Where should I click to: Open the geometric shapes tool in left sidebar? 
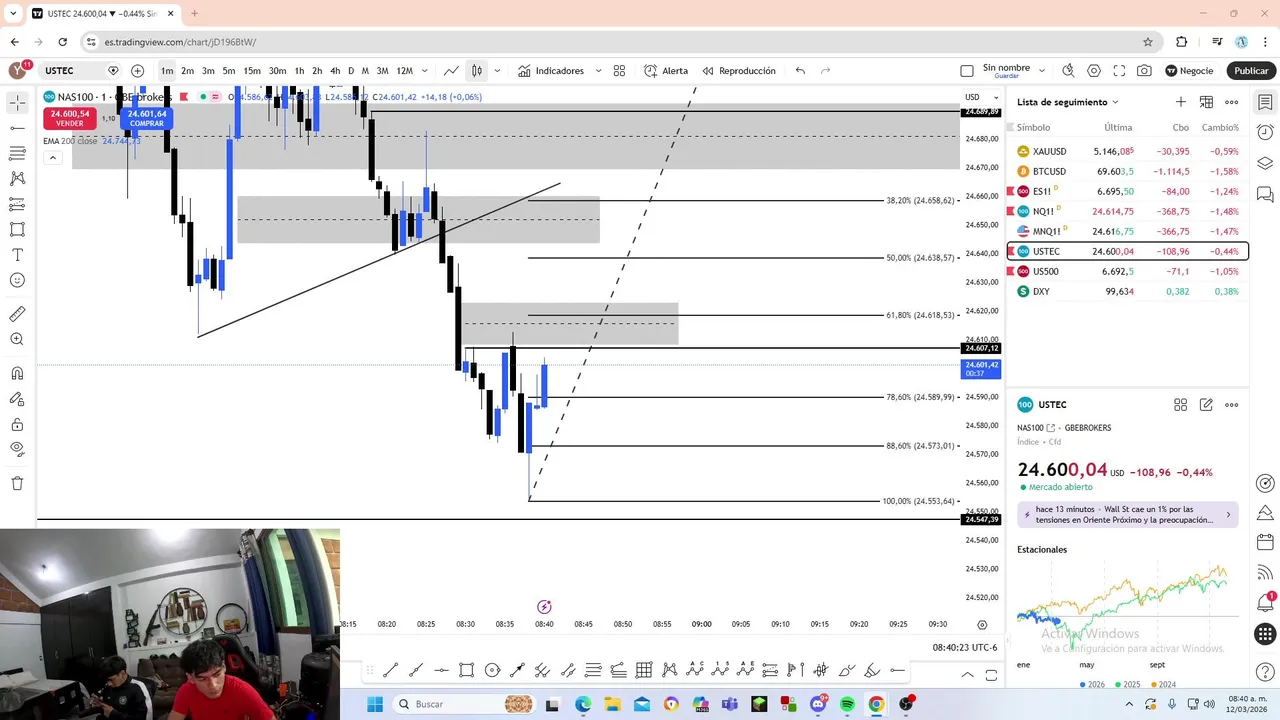(x=17, y=229)
